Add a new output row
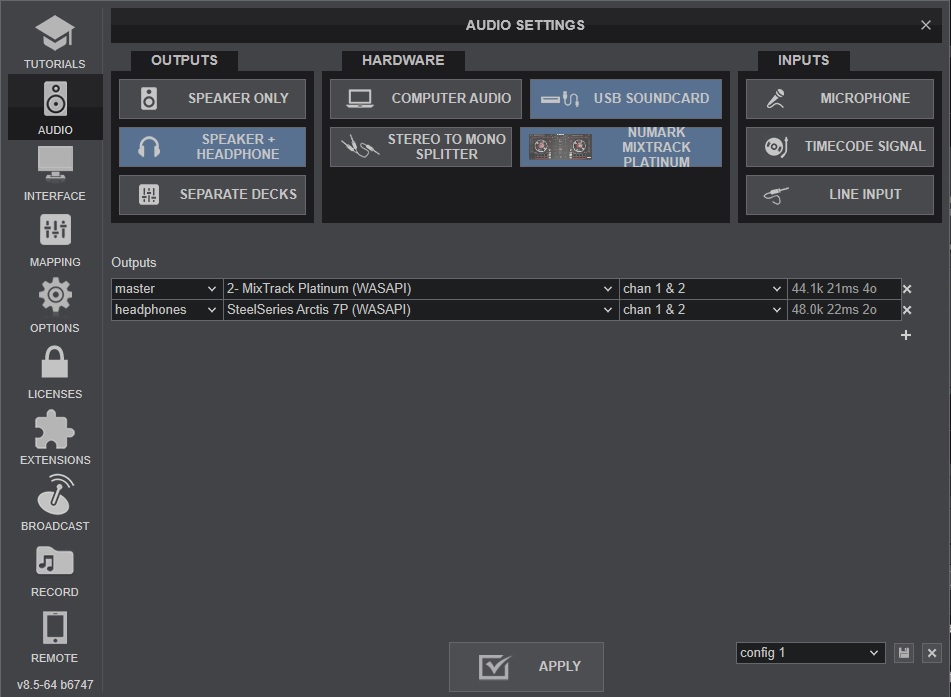951x697 pixels. [x=906, y=335]
